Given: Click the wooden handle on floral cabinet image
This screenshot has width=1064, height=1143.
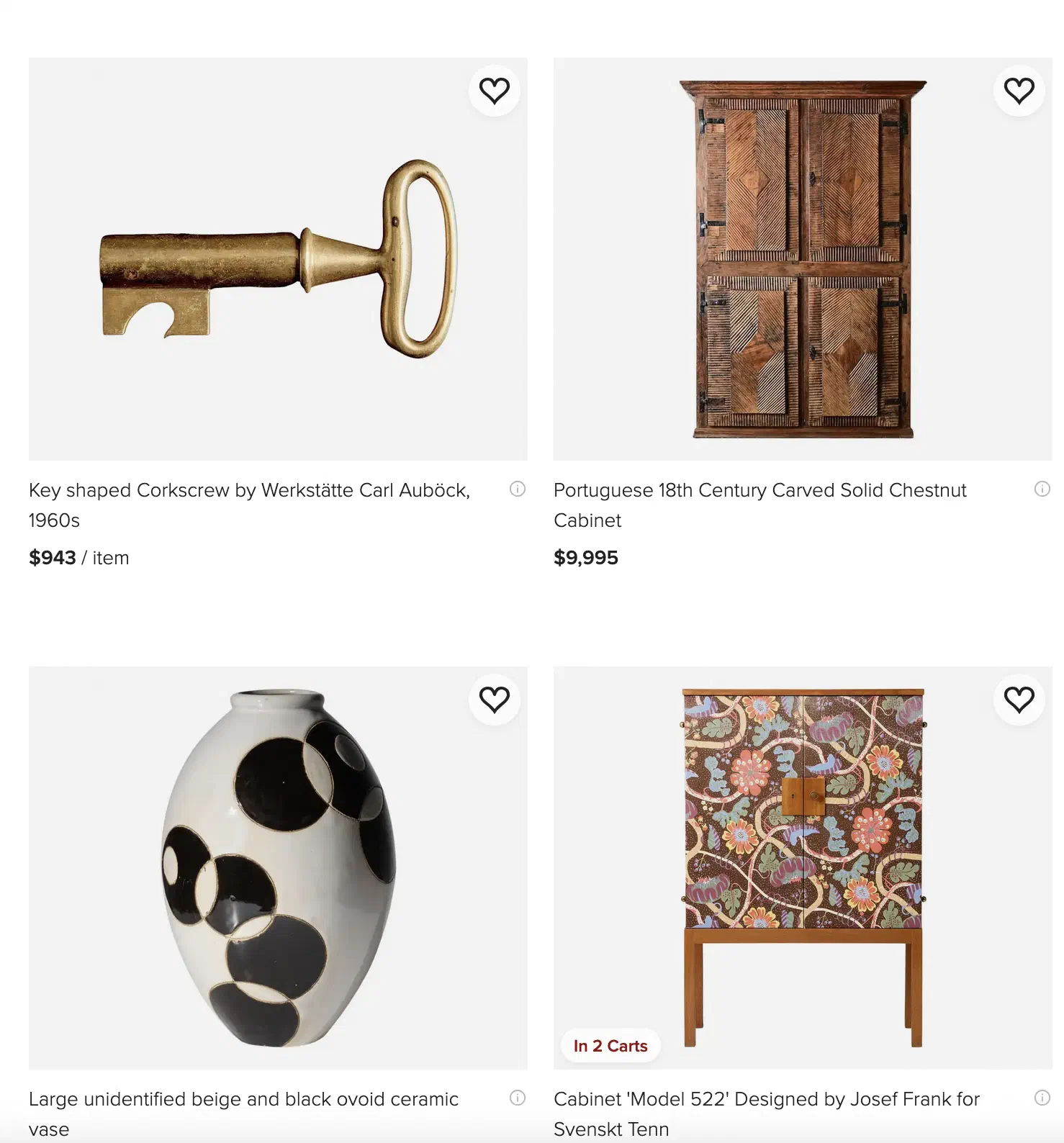Looking at the screenshot, I should click(x=803, y=796).
